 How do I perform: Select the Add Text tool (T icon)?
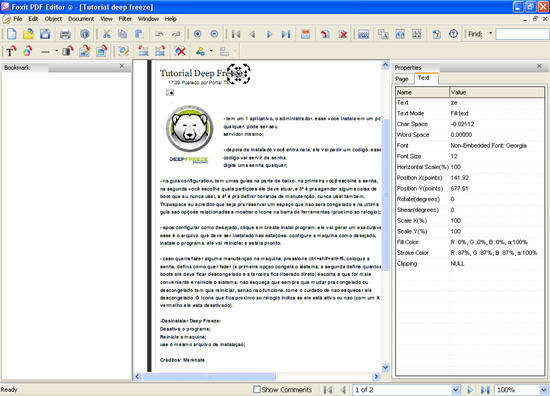click(x=11, y=52)
